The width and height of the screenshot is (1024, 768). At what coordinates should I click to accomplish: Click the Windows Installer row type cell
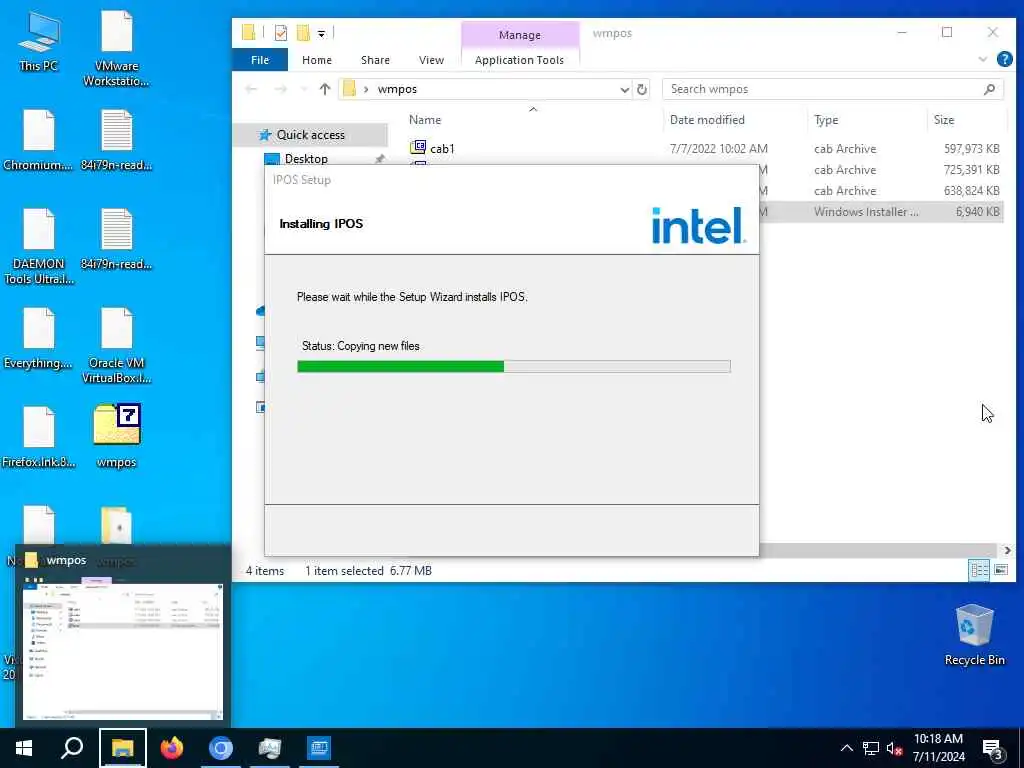click(866, 212)
